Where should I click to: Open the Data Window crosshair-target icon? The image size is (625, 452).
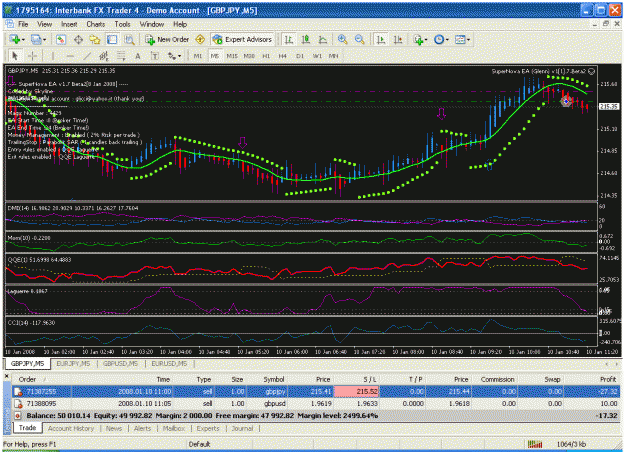coord(78,39)
